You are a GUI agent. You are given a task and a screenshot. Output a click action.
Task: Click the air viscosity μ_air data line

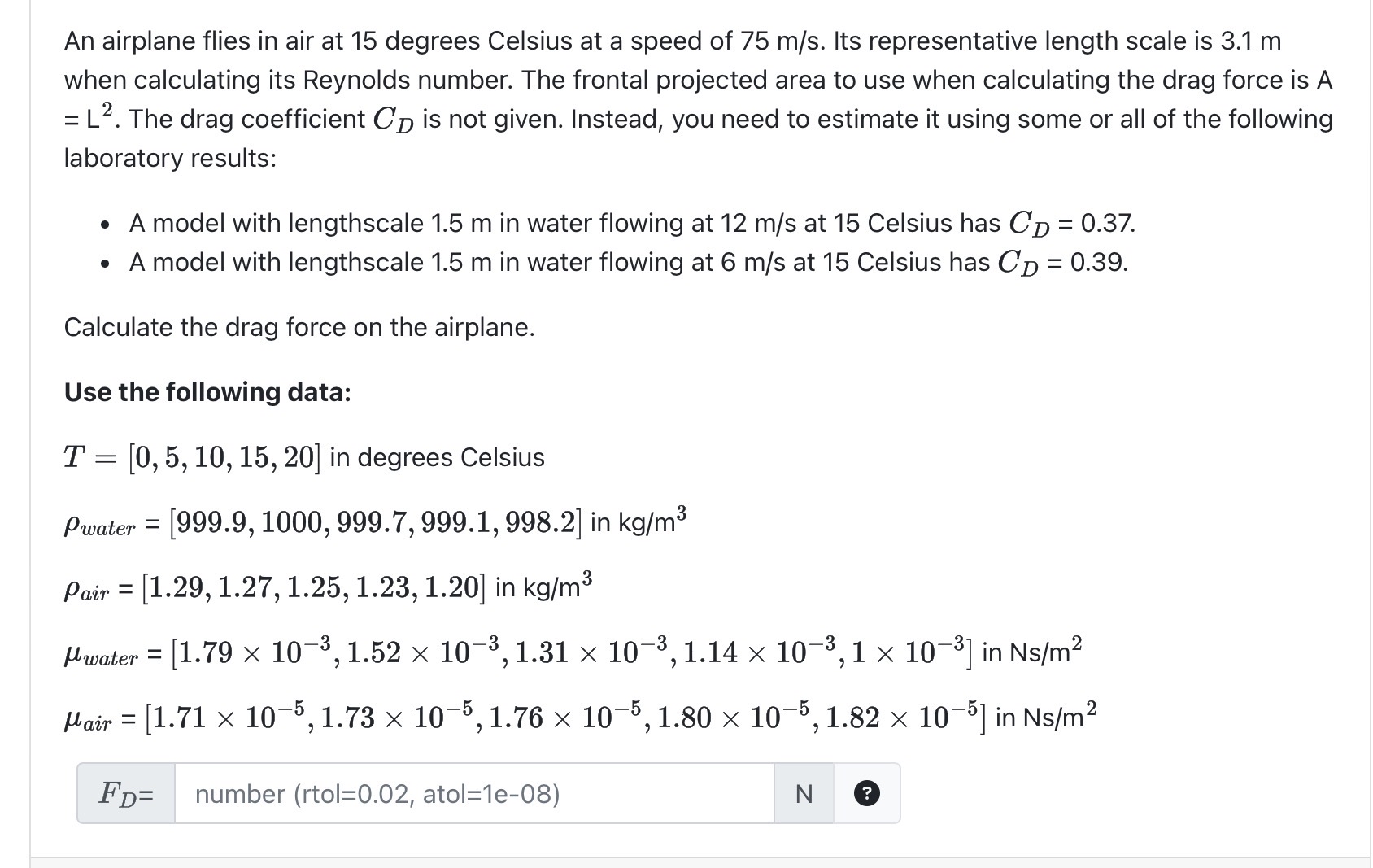[580, 717]
